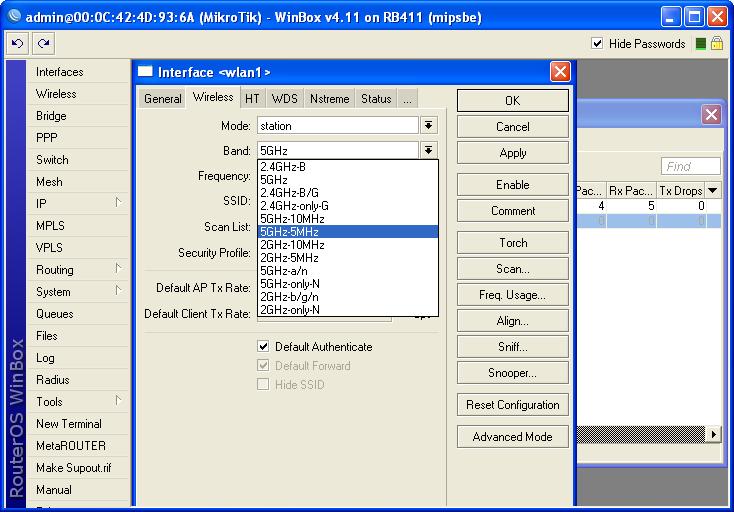Open the WDS tab
The width and height of the screenshot is (734, 512).
(x=285, y=99)
